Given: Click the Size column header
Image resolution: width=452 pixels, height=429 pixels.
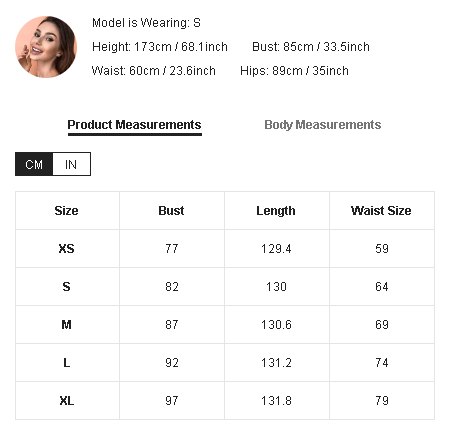Looking at the screenshot, I should (66, 211).
